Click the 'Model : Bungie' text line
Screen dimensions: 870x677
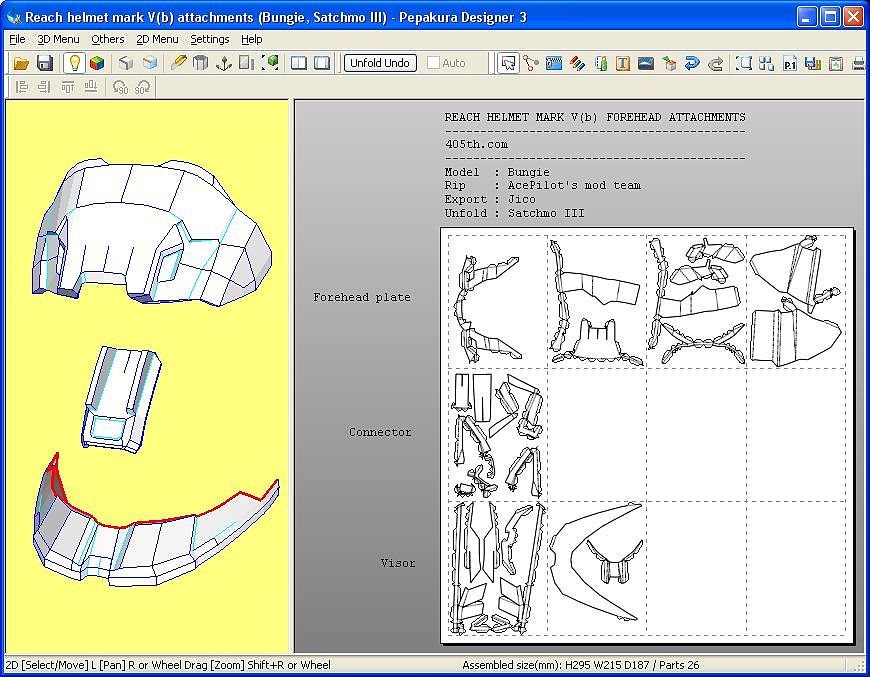coord(497,173)
